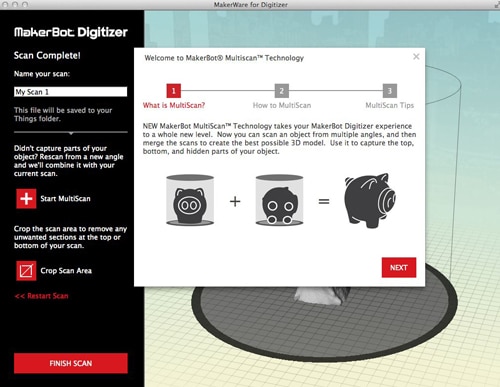
Task: Click the front-view pig scan illustration
Action: click(x=190, y=200)
